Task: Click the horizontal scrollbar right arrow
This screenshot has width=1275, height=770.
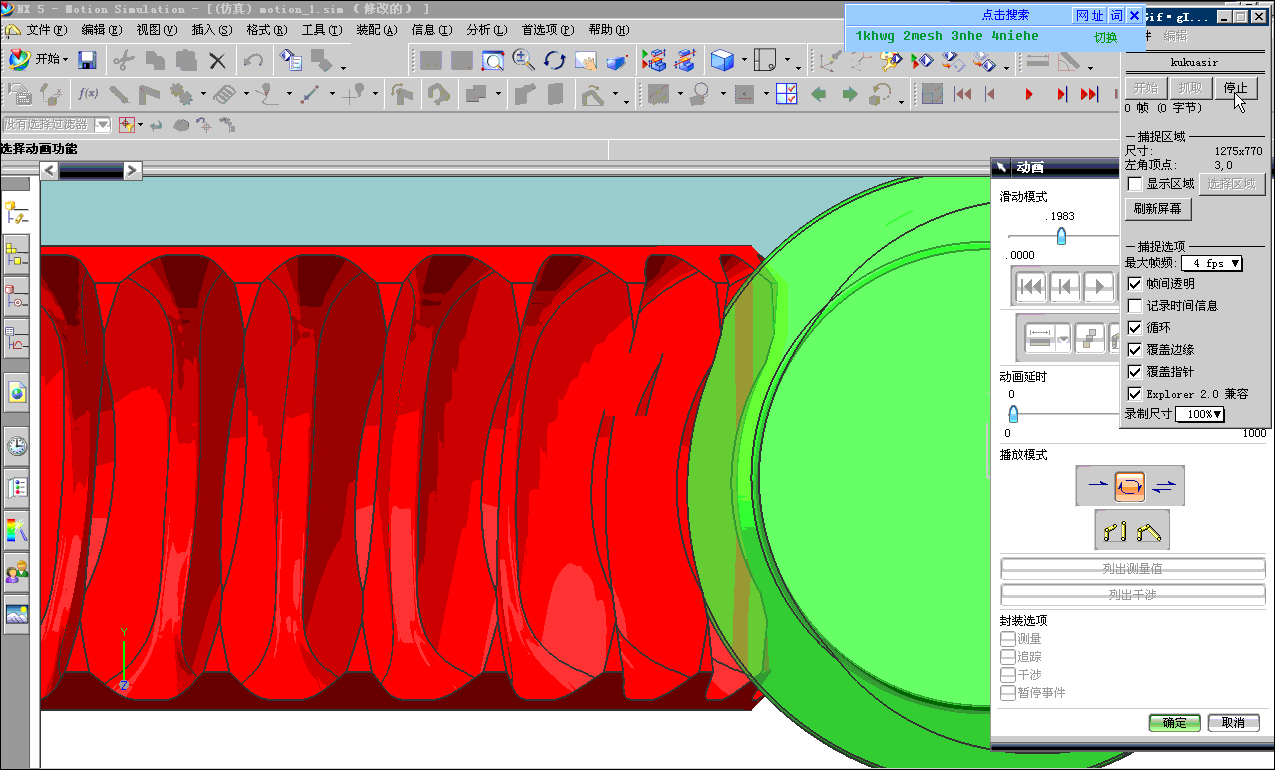Action: tap(133, 171)
